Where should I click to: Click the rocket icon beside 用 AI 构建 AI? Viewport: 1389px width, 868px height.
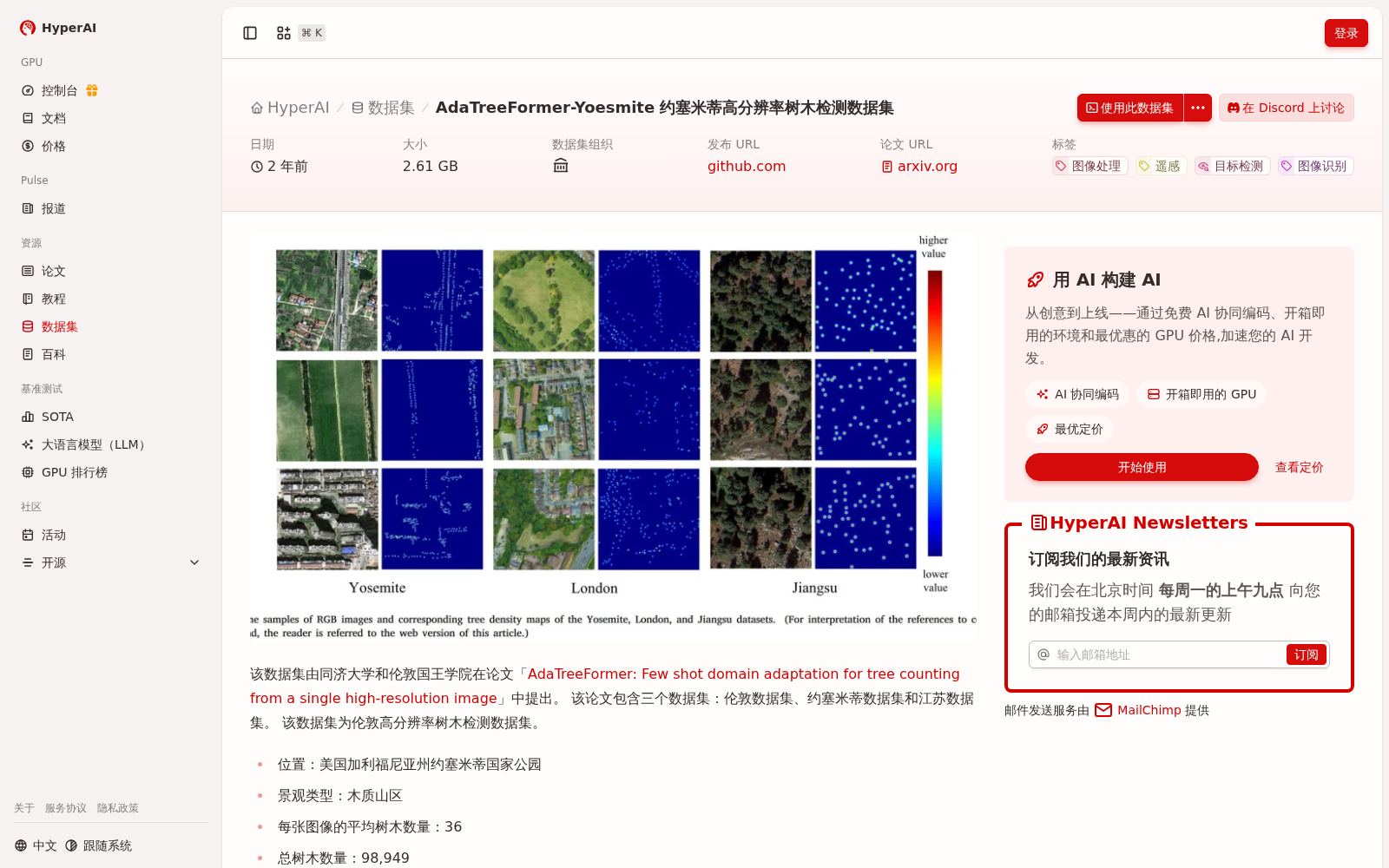coord(1035,279)
